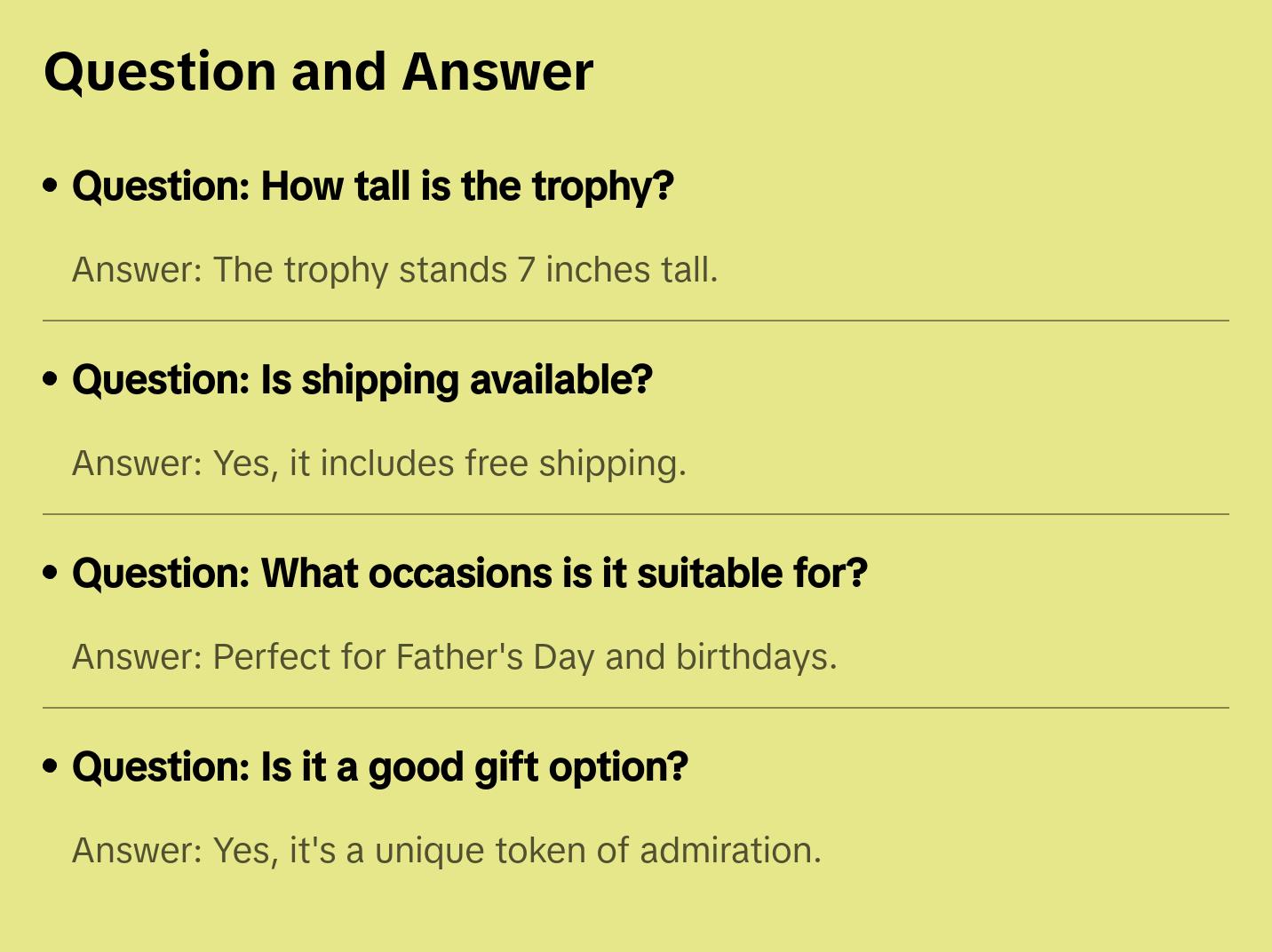Click the 'Answer:' label before 'Perfect for'
Image resolution: width=1272 pixels, height=952 pixels.
pyautogui.click(x=138, y=657)
